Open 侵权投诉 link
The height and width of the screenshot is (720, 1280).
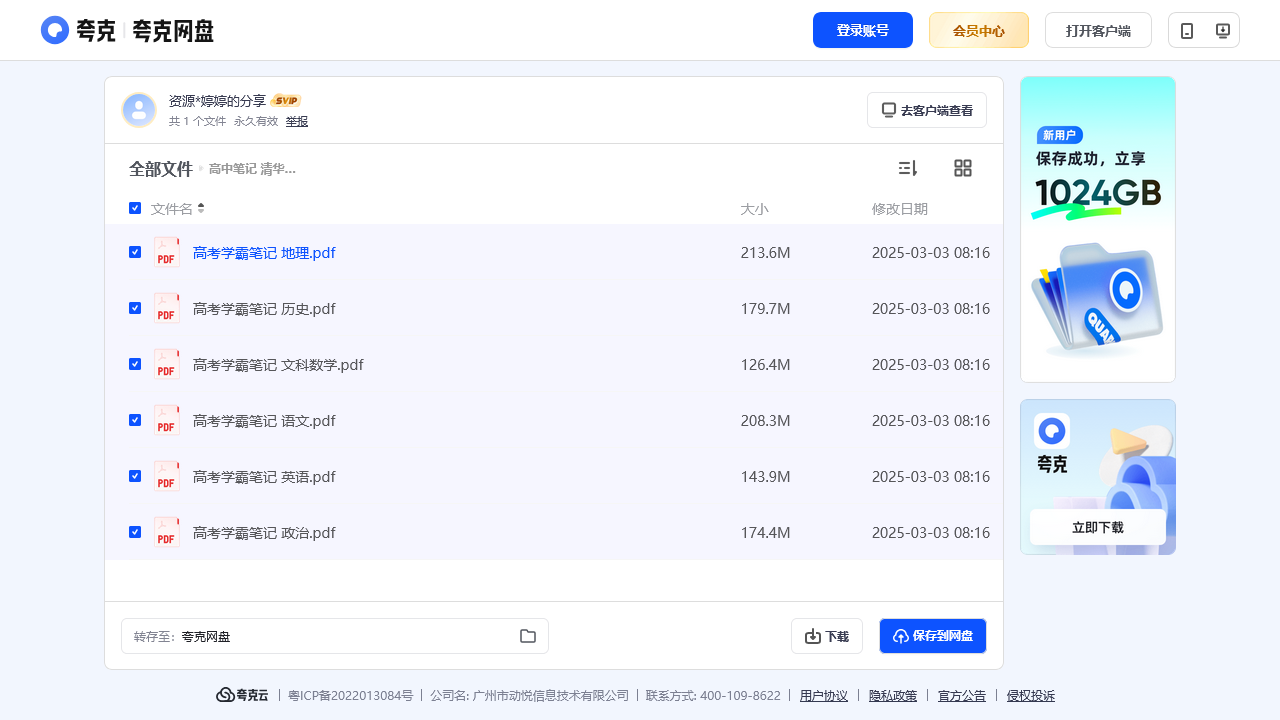[x=1031, y=696]
